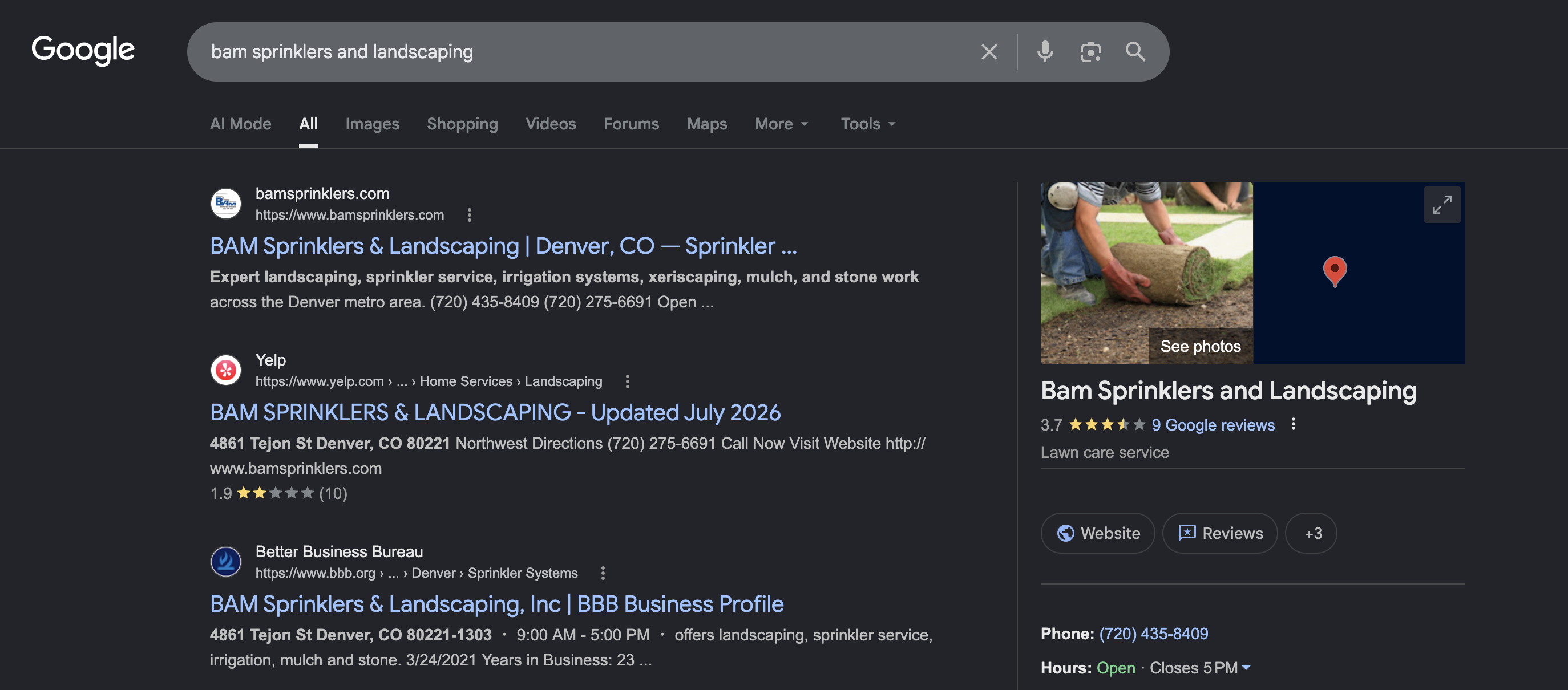
Task: Click See photos on the business image
Action: (x=1200, y=346)
